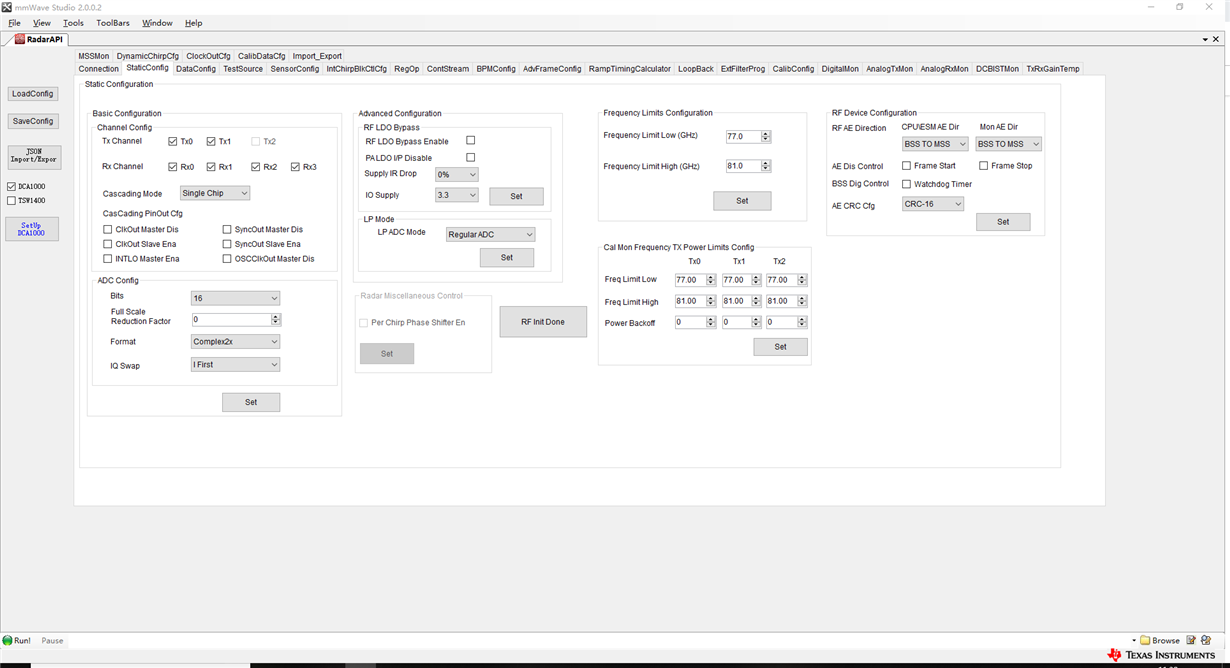Switch to the TxRxGainTemp tab
This screenshot has width=1230, height=668.
(x=1053, y=69)
